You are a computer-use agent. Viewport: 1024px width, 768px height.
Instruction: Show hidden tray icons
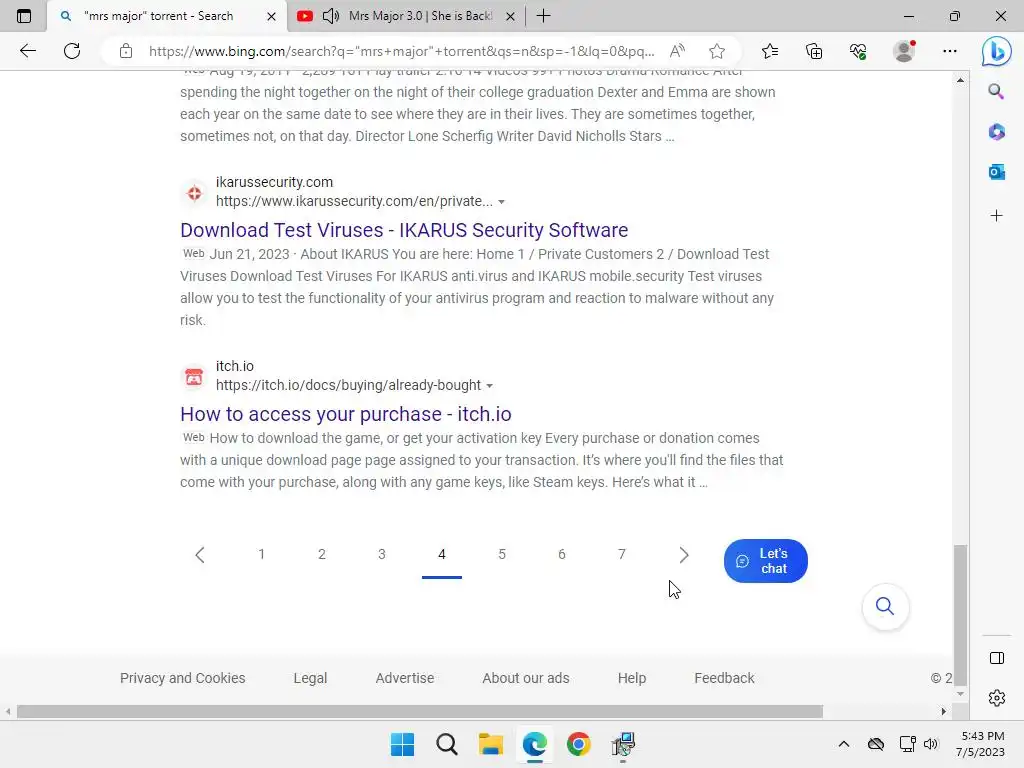click(844, 744)
